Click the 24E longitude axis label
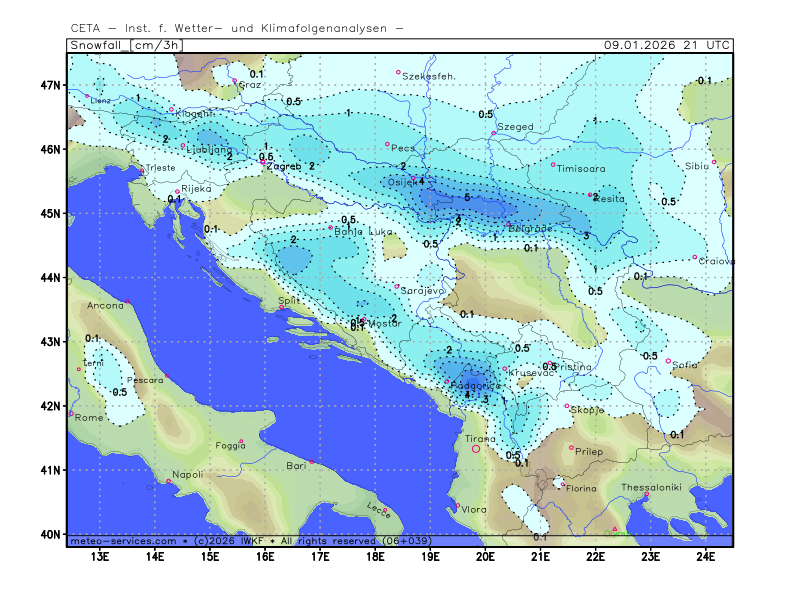Viewport: 800px width, 600px height. pyautogui.click(x=704, y=554)
